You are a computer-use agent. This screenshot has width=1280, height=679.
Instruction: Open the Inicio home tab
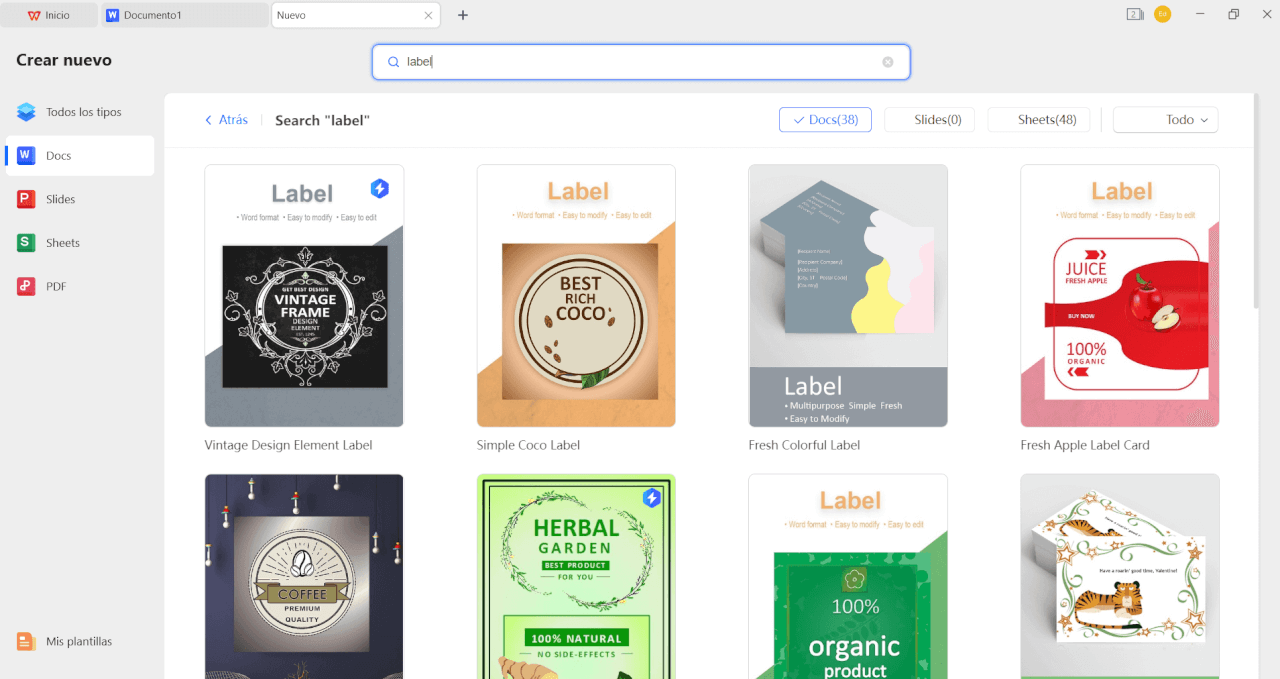[50, 15]
